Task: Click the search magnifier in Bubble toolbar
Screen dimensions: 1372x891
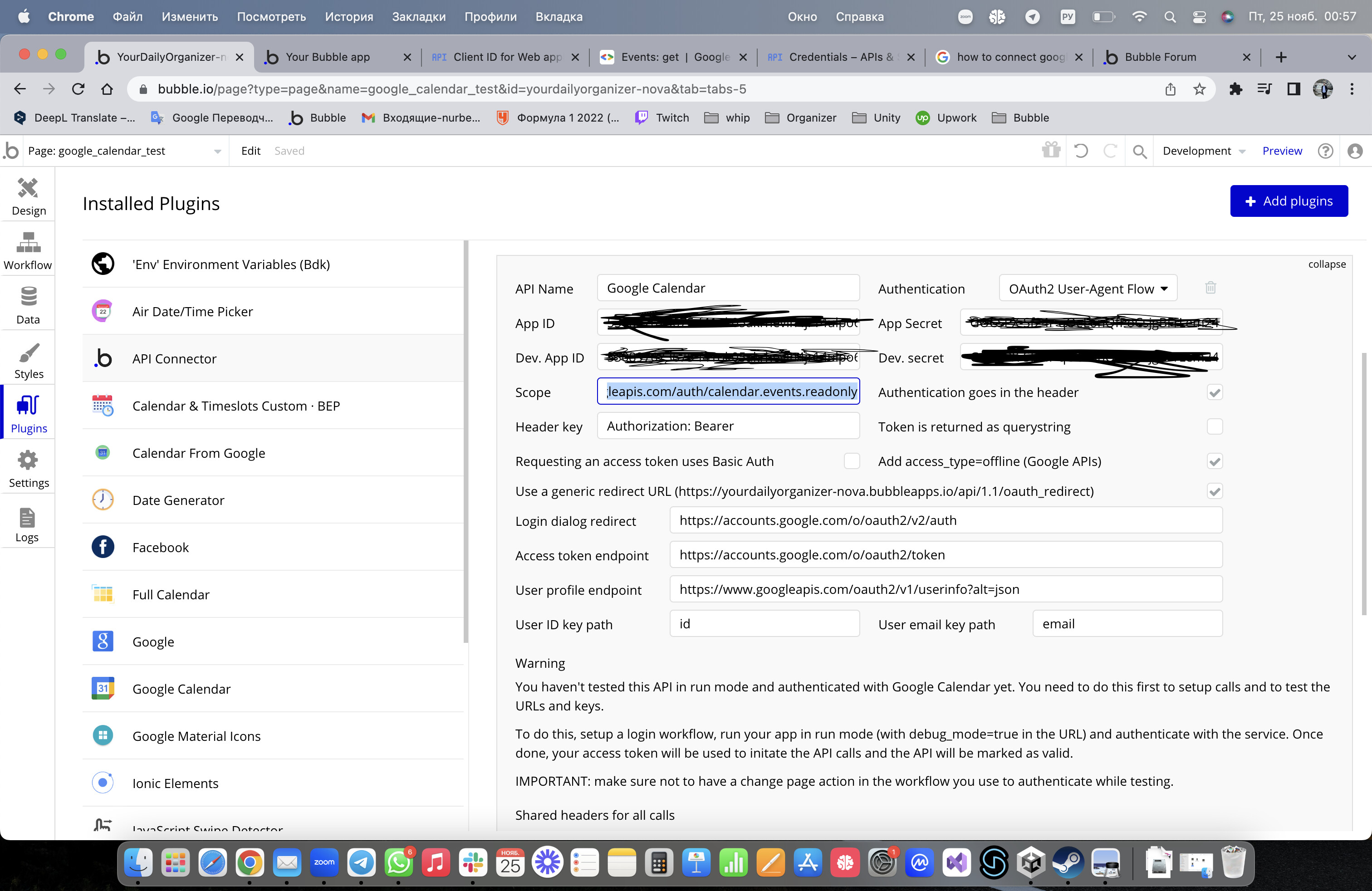Action: coord(1139,151)
